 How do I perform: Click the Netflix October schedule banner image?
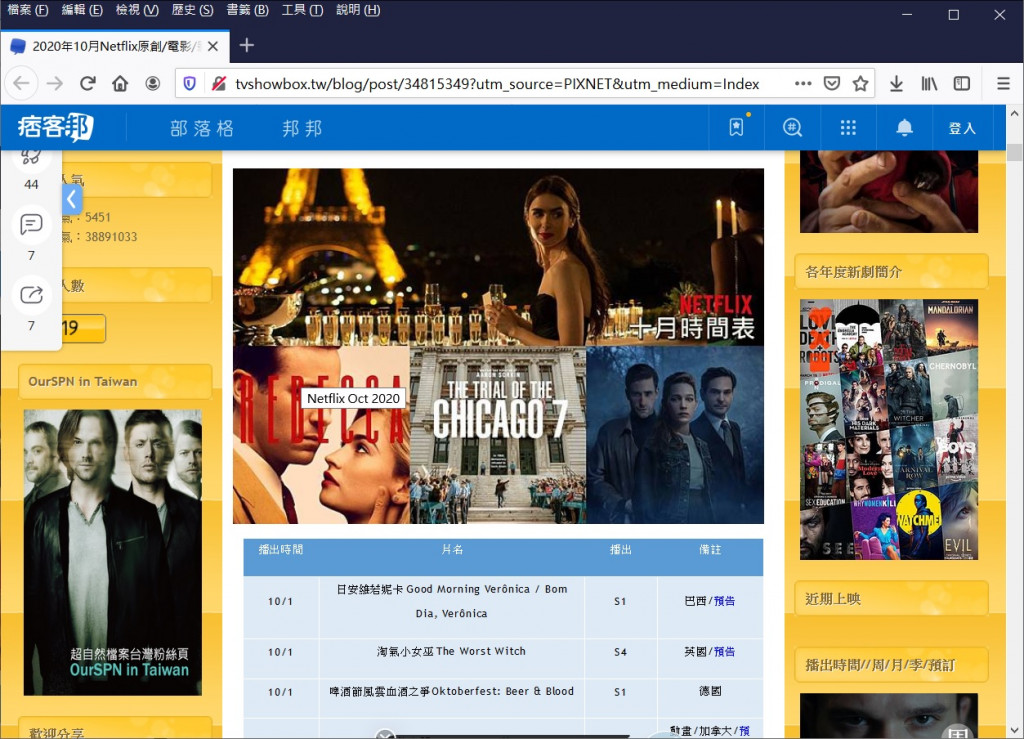pyautogui.click(x=498, y=346)
